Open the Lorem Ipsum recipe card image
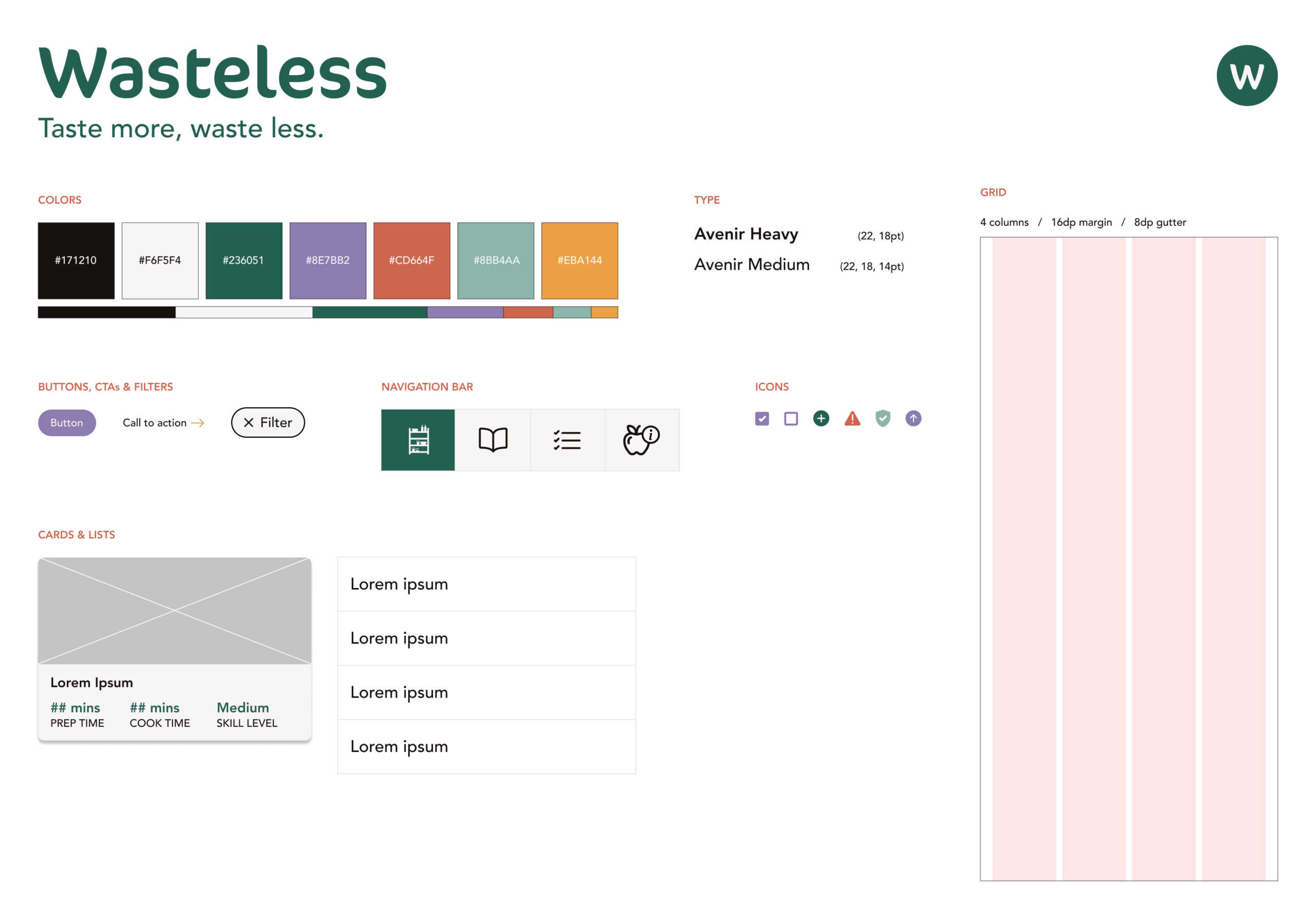Image resolution: width=1316 pixels, height=919 pixels. [174, 611]
